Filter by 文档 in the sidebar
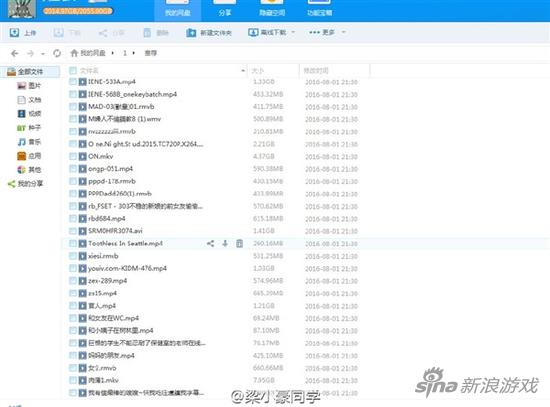This screenshot has width=550, height=407. (29, 100)
